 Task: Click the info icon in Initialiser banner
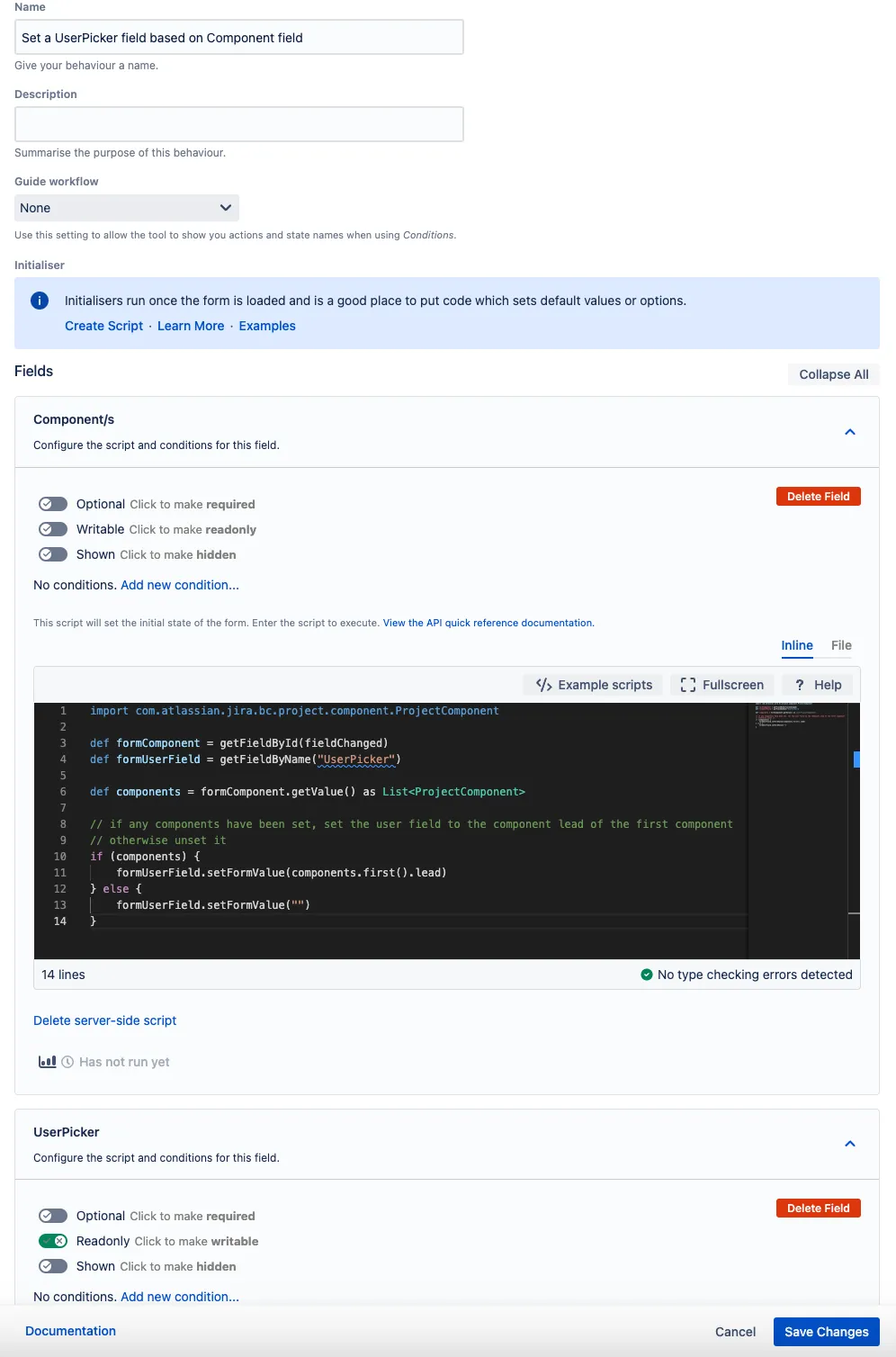[40, 301]
